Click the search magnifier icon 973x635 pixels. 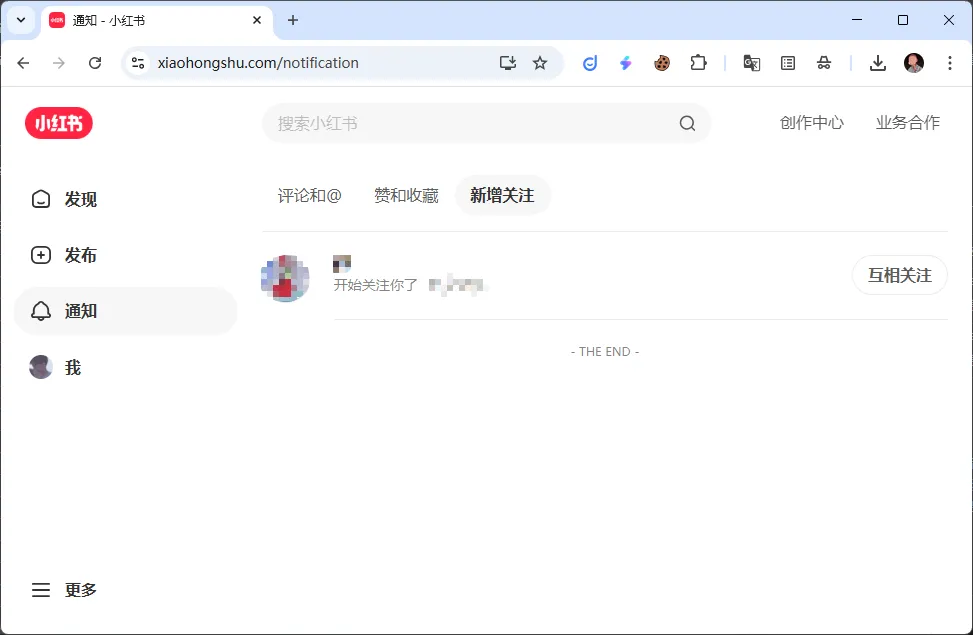(x=687, y=123)
